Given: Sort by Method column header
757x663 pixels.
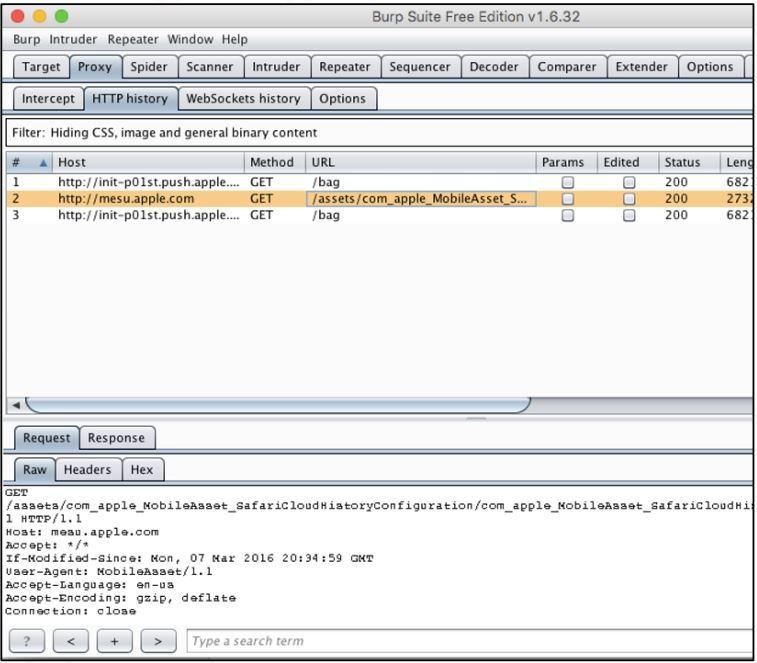Looking at the screenshot, I should [x=275, y=163].
